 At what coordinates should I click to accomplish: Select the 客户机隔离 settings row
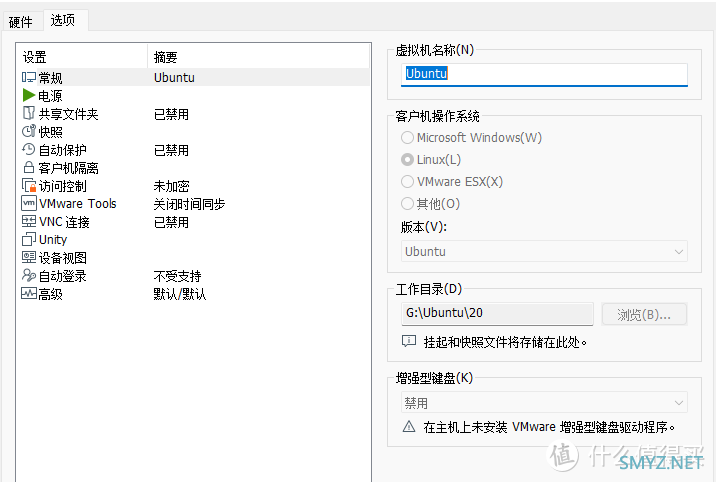coord(193,168)
